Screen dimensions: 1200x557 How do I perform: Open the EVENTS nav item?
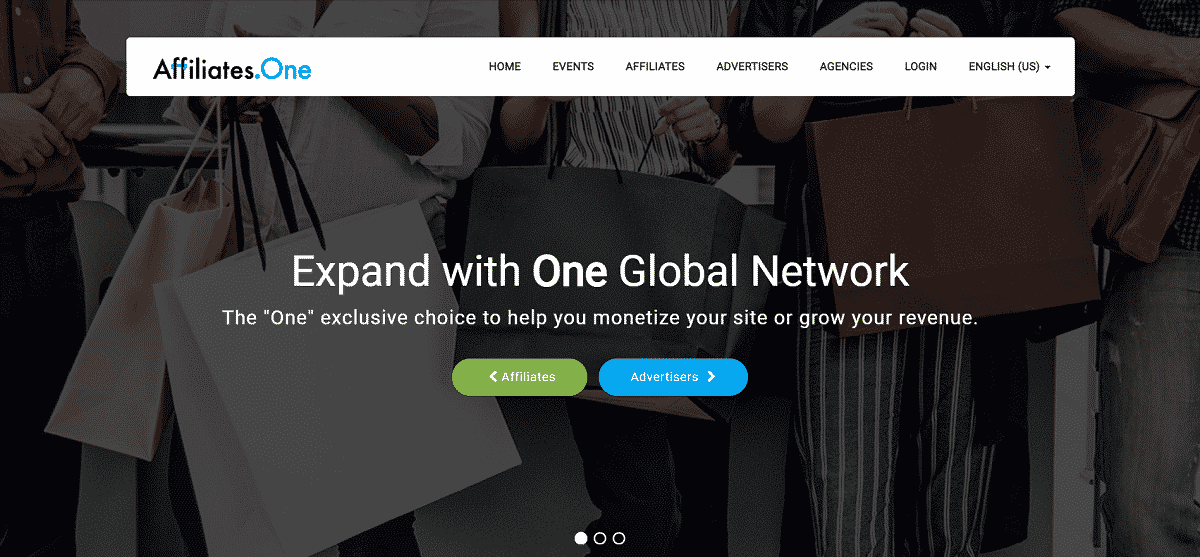click(573, 67)
